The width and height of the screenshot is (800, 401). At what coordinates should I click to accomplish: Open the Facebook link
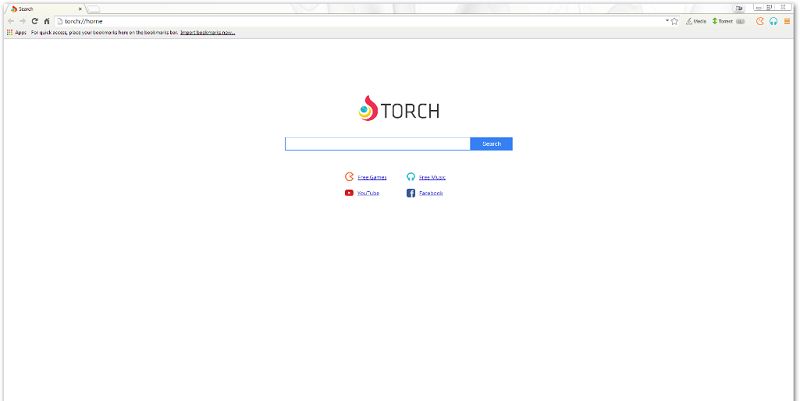pos(431,193)
